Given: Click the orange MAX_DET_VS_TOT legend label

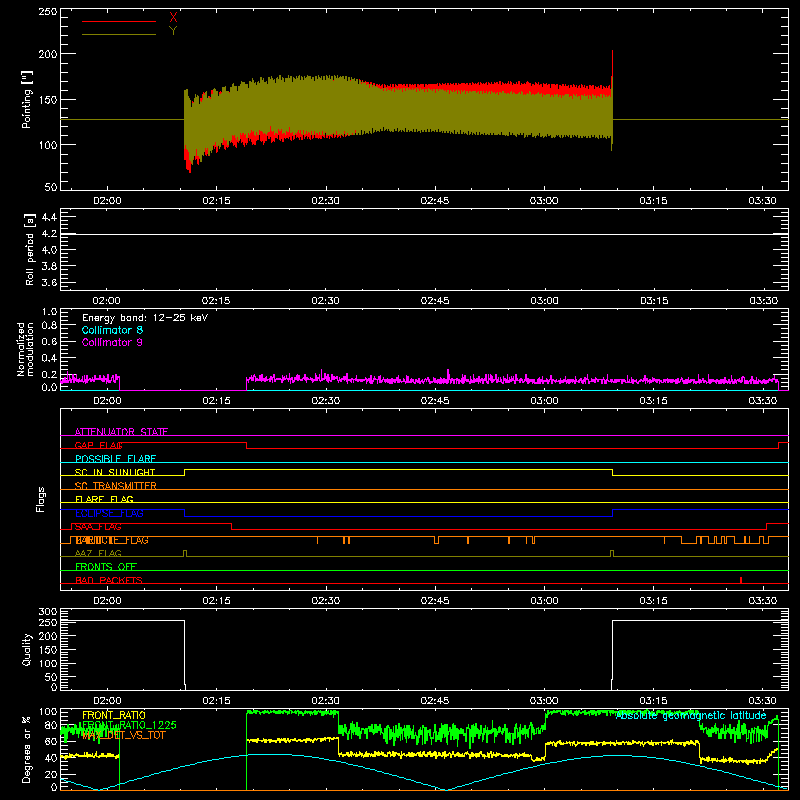Looking at the screenshot, I should [x=123, y=735].
